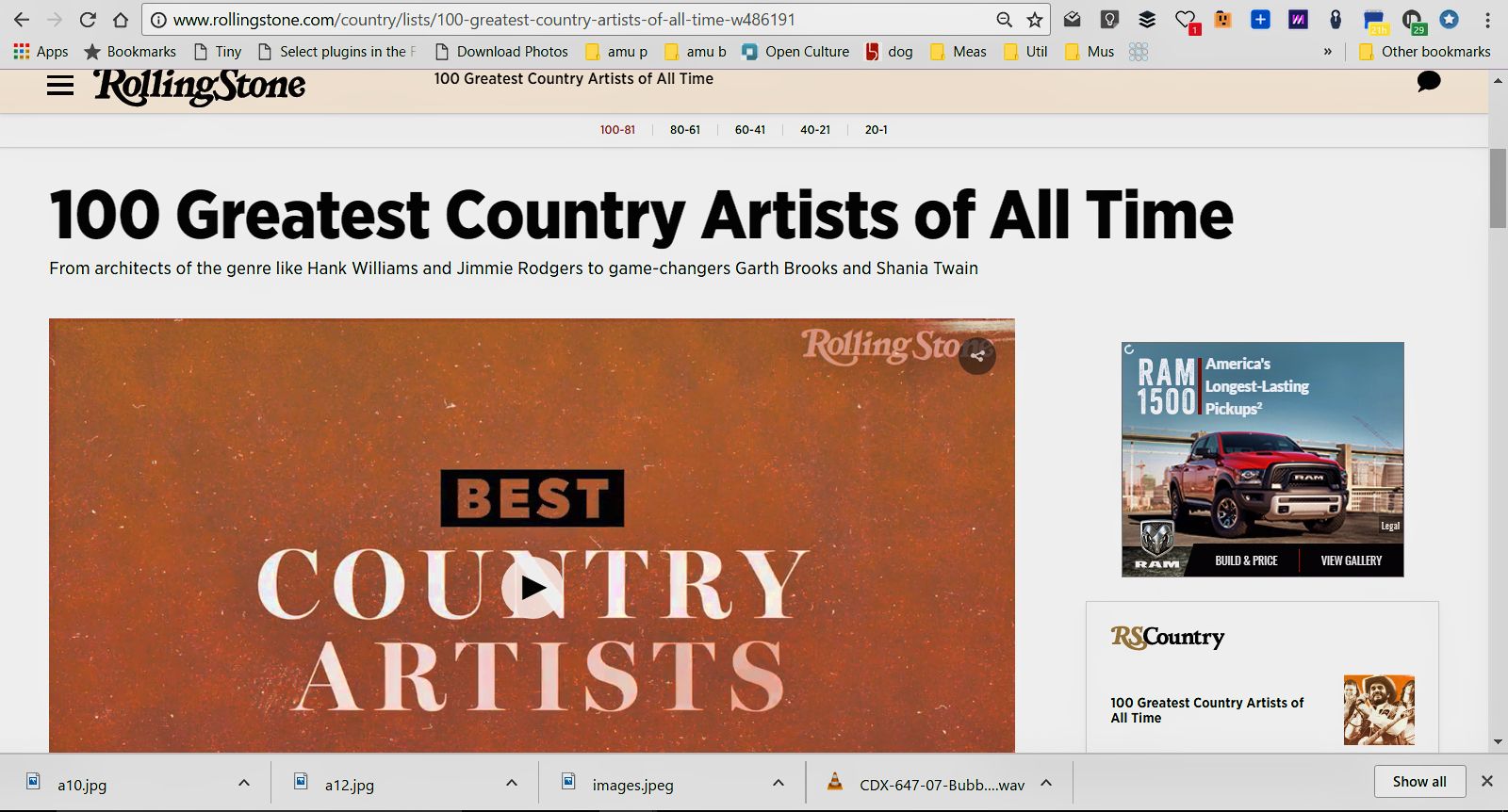Image resolution: width=1508 pixels, height=812 pixels.
Task: Open the Select plugins bookmark
Action: click(x=336, y=52)
